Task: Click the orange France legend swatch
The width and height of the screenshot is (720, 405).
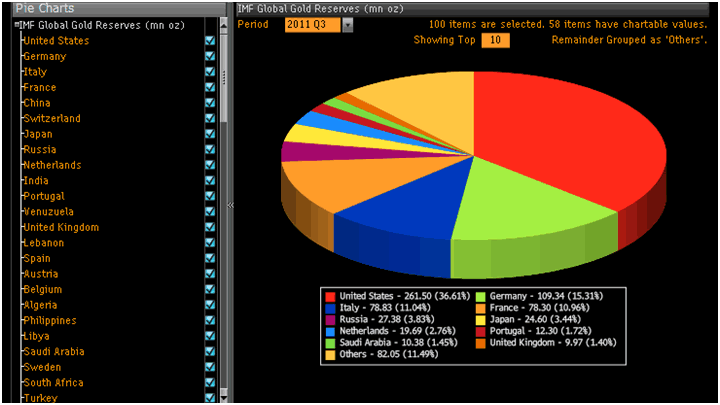Action: click(x=480, y=308)
